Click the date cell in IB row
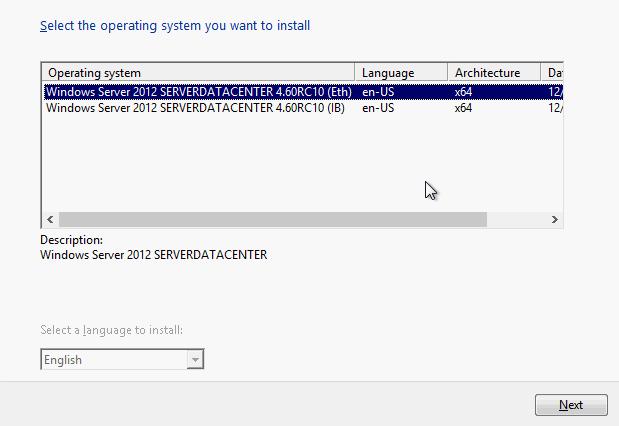Image resolution: width=619 pixels, height=426 pixels. (554, 108)
